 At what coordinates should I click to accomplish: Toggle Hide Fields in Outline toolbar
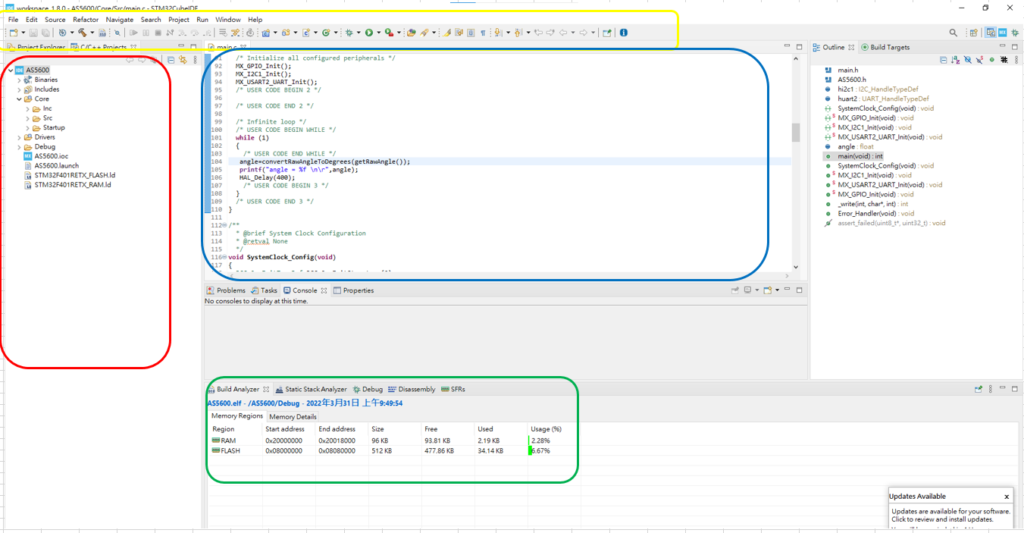coord(968,60)
